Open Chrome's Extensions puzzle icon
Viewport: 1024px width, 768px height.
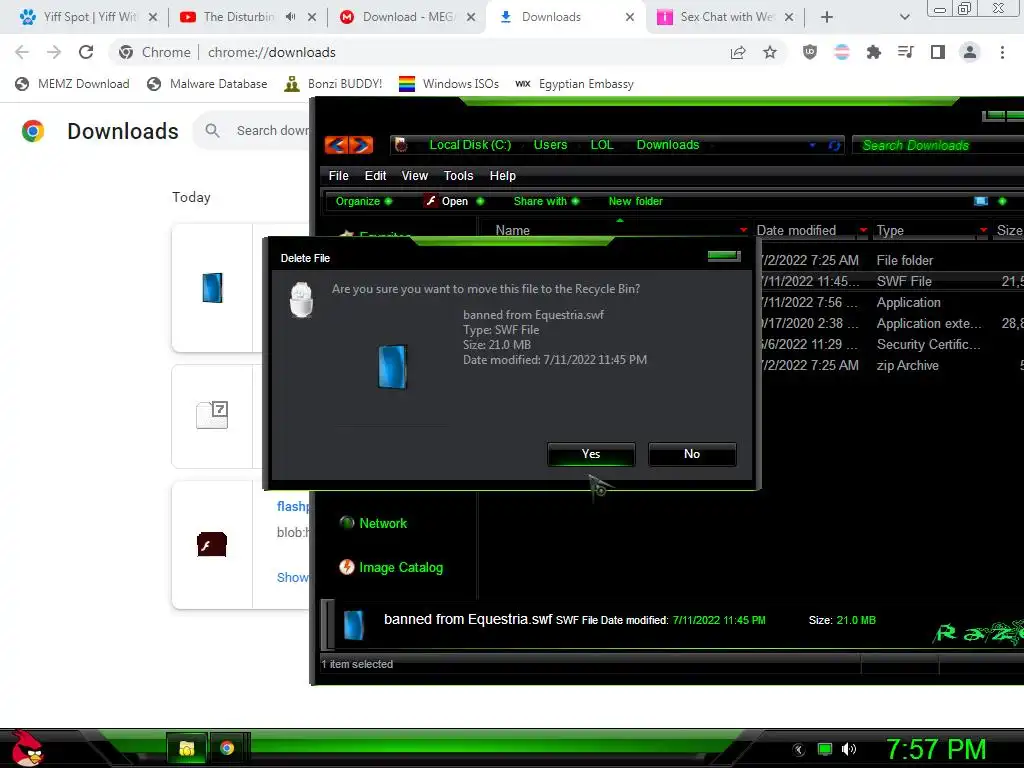pyautogui.click(x=874, y=52)
